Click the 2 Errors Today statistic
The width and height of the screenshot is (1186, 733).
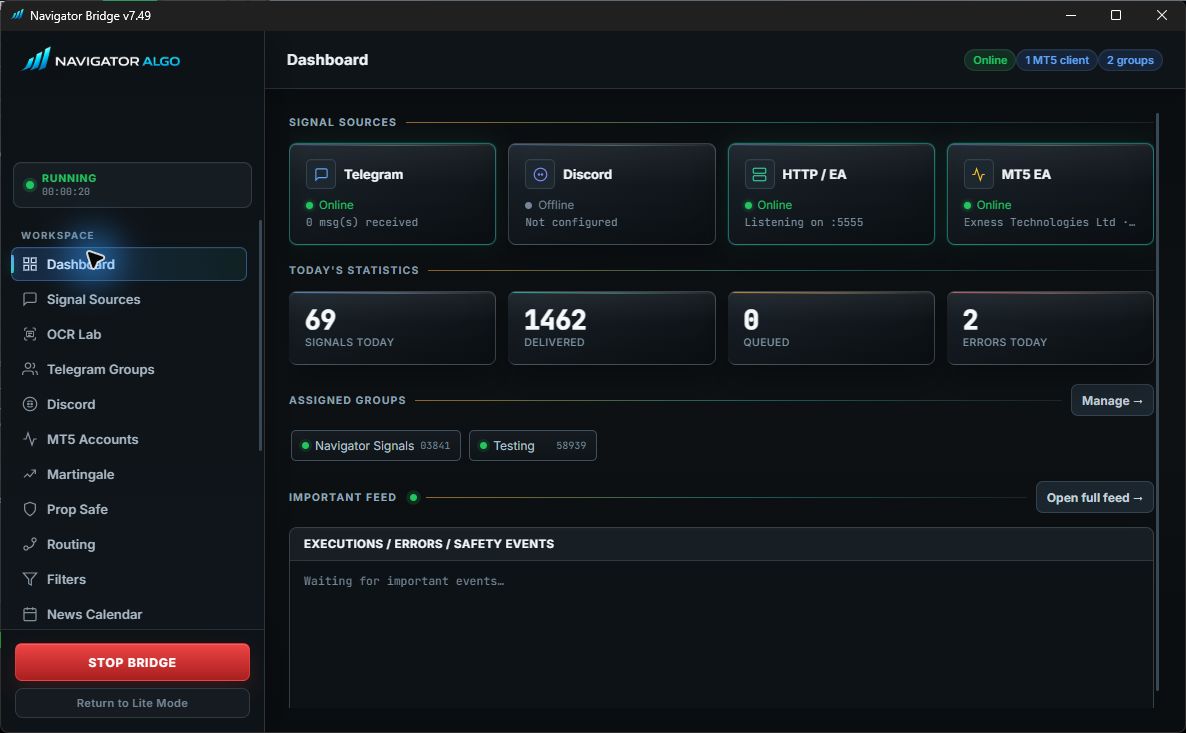tap(1051, 328)
